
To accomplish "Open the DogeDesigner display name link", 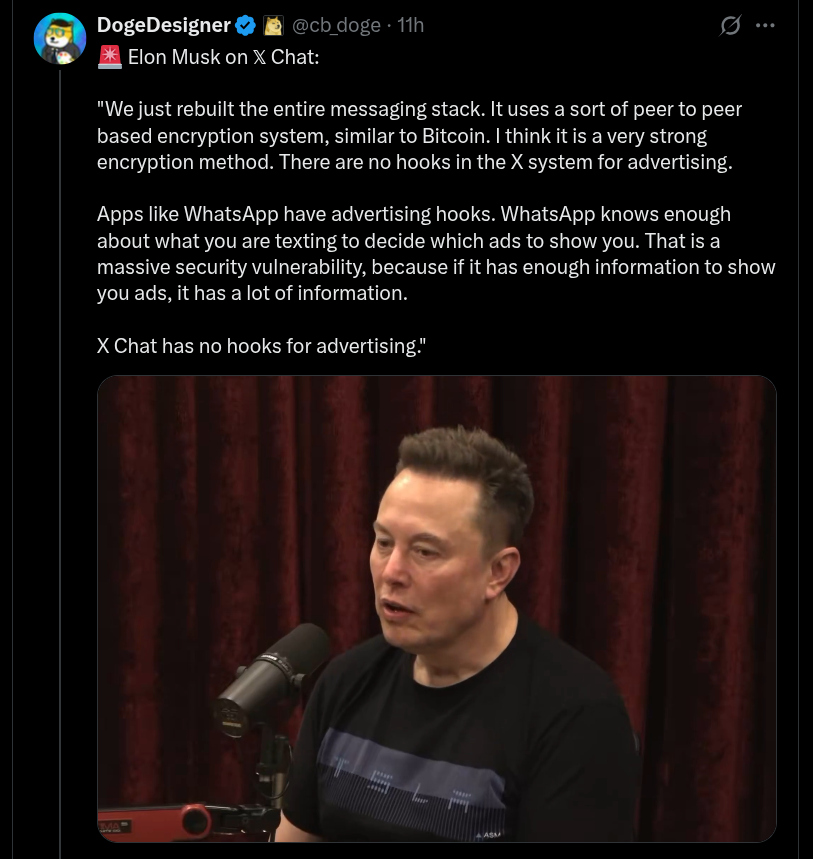I will (163, 25).
